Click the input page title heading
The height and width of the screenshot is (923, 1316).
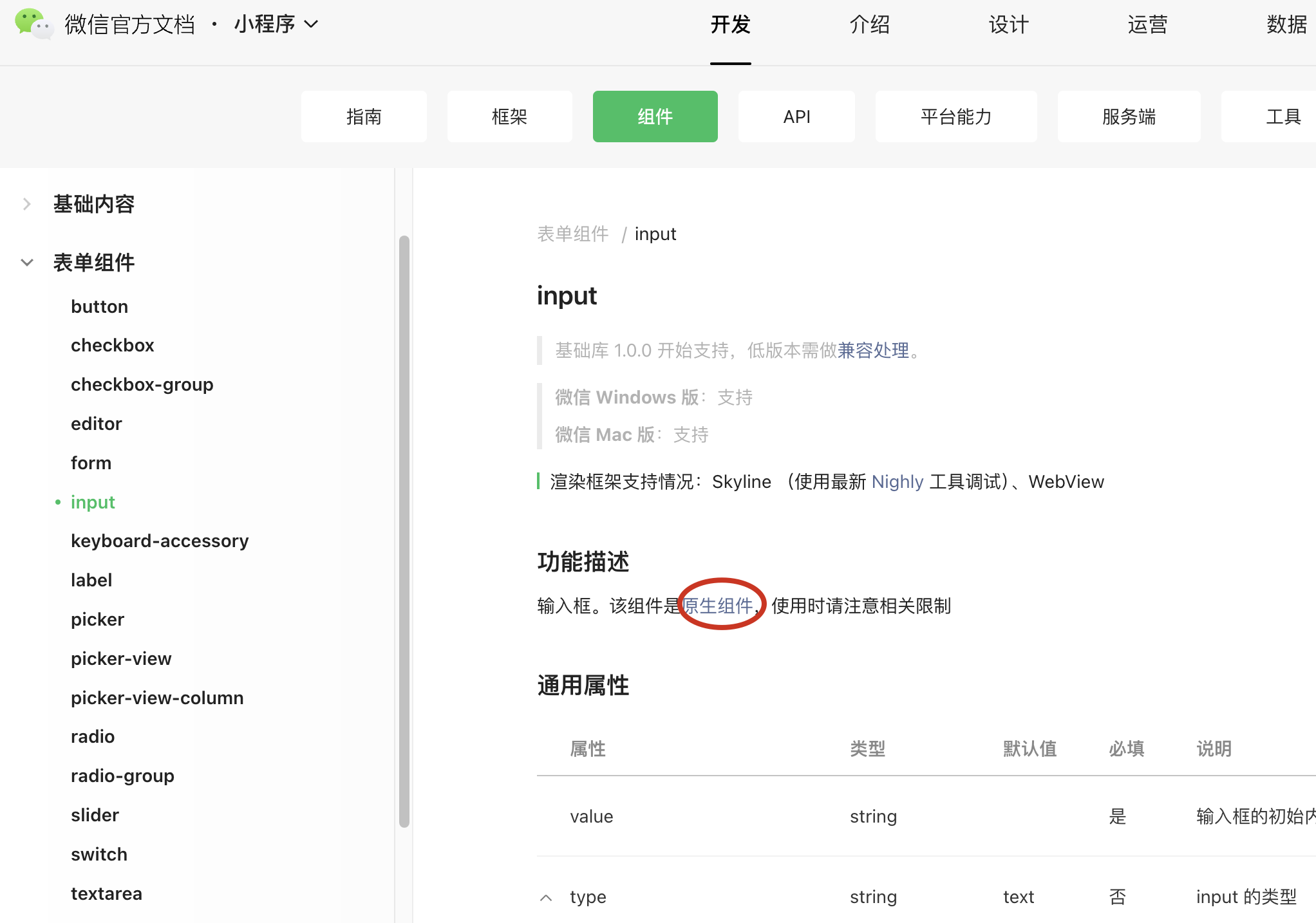[x=567, y=296]
